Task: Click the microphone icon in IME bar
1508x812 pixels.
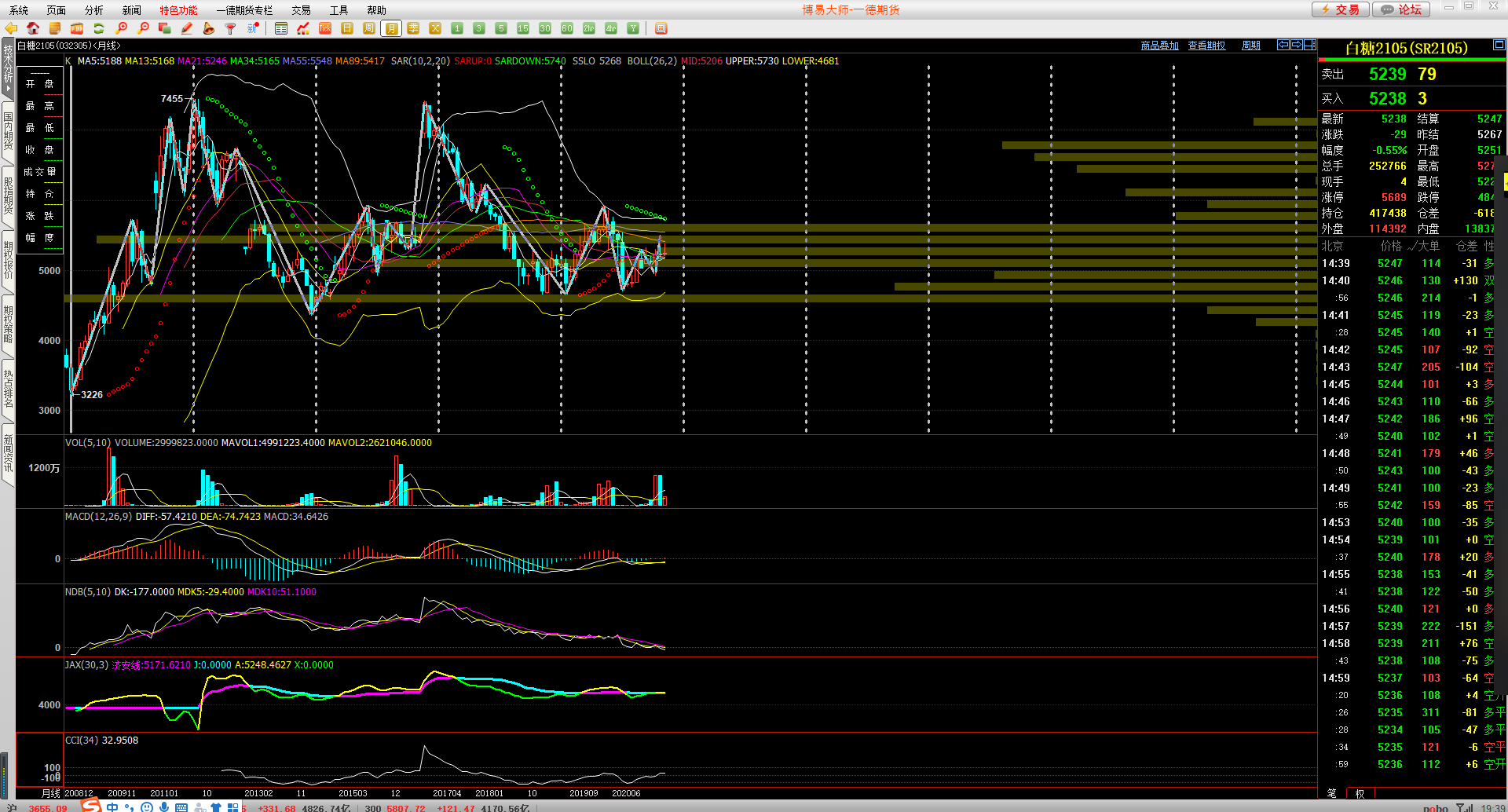Action: tap(163, 807)
